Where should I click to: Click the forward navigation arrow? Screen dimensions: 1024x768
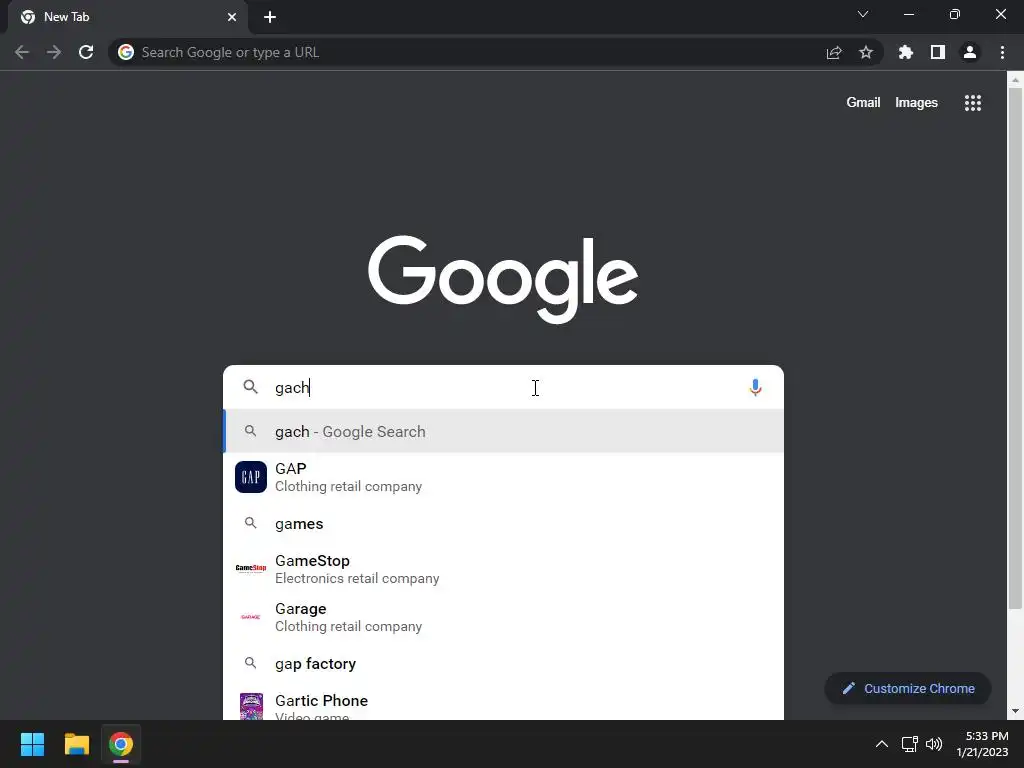pos(54,52)
